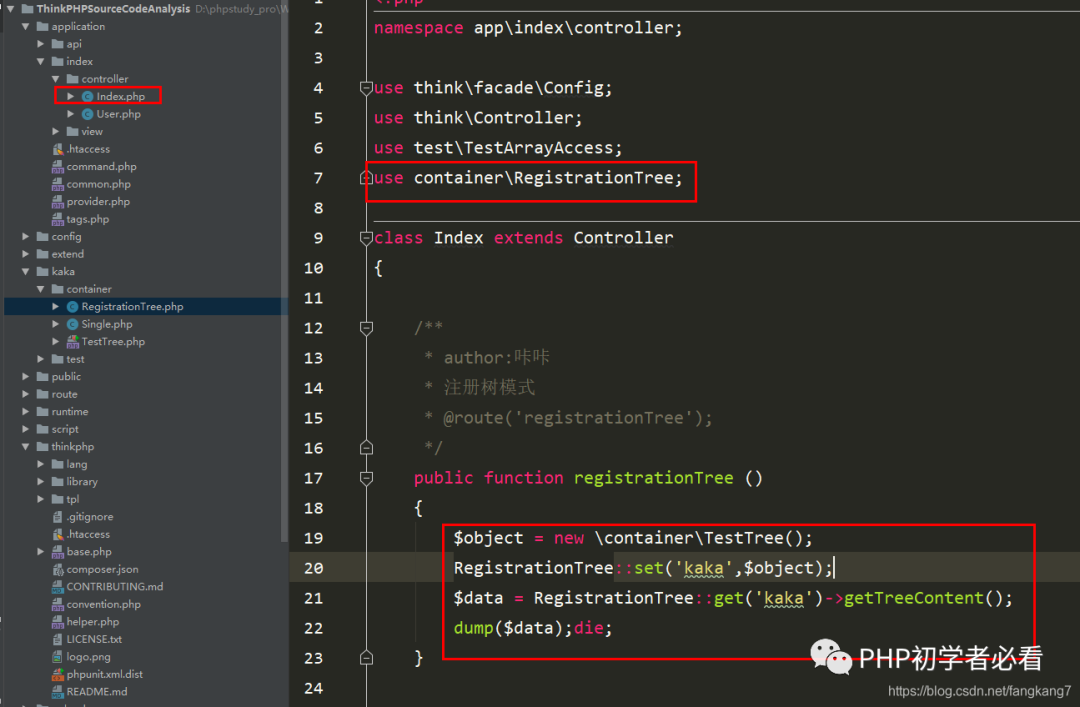Click the convention.php file icon
Image resolution: width=1080 pixels, height=707 pixels.
[58, 604]
